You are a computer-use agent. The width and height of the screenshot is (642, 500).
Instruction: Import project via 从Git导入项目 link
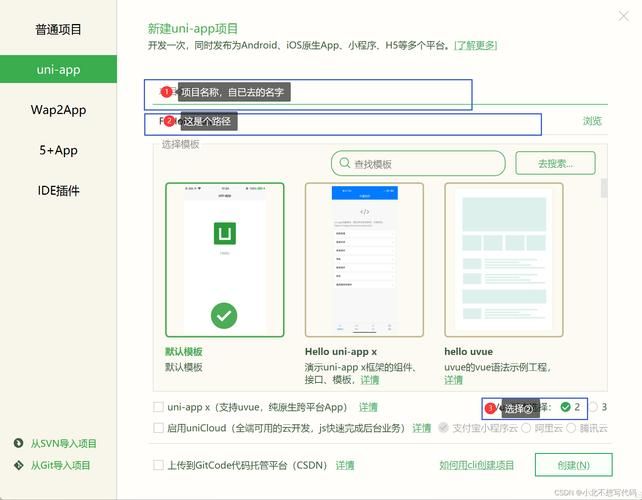tap(60, 466)
